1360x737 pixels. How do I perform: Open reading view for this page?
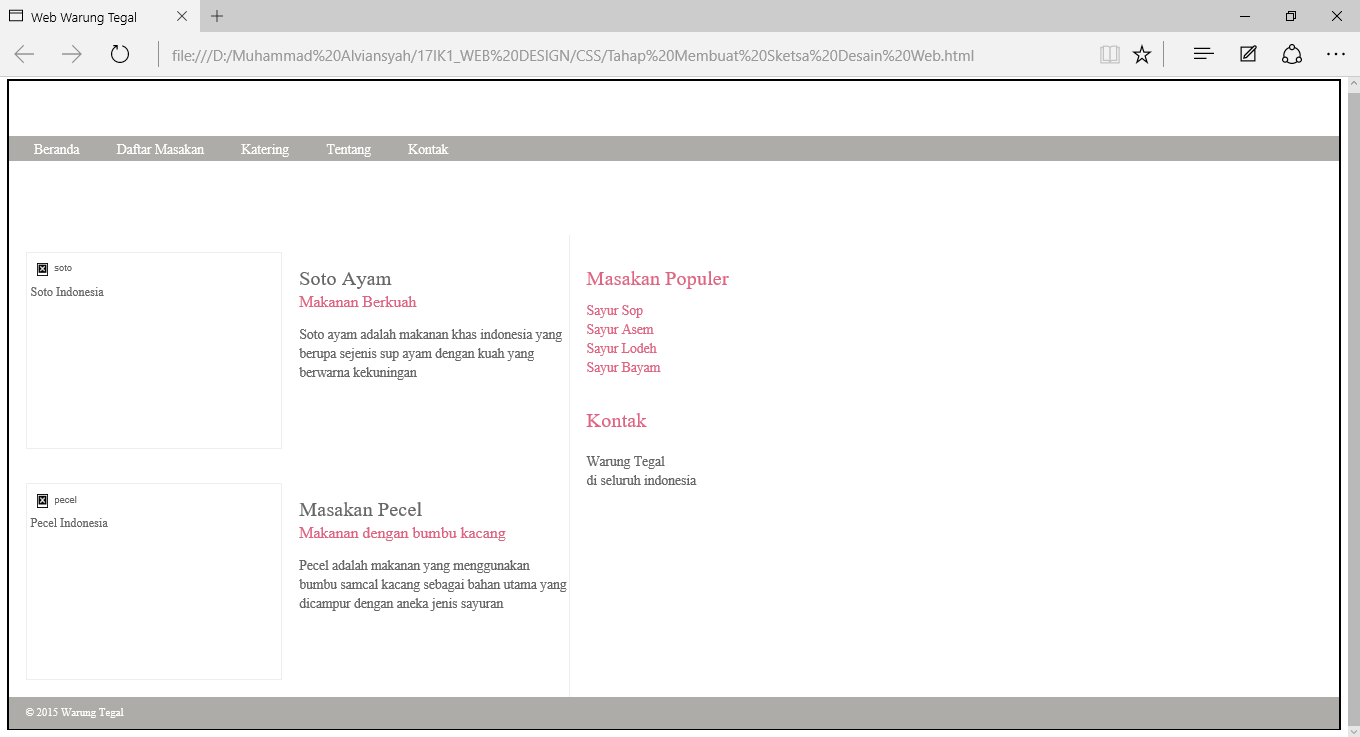tap(1110, 54)
